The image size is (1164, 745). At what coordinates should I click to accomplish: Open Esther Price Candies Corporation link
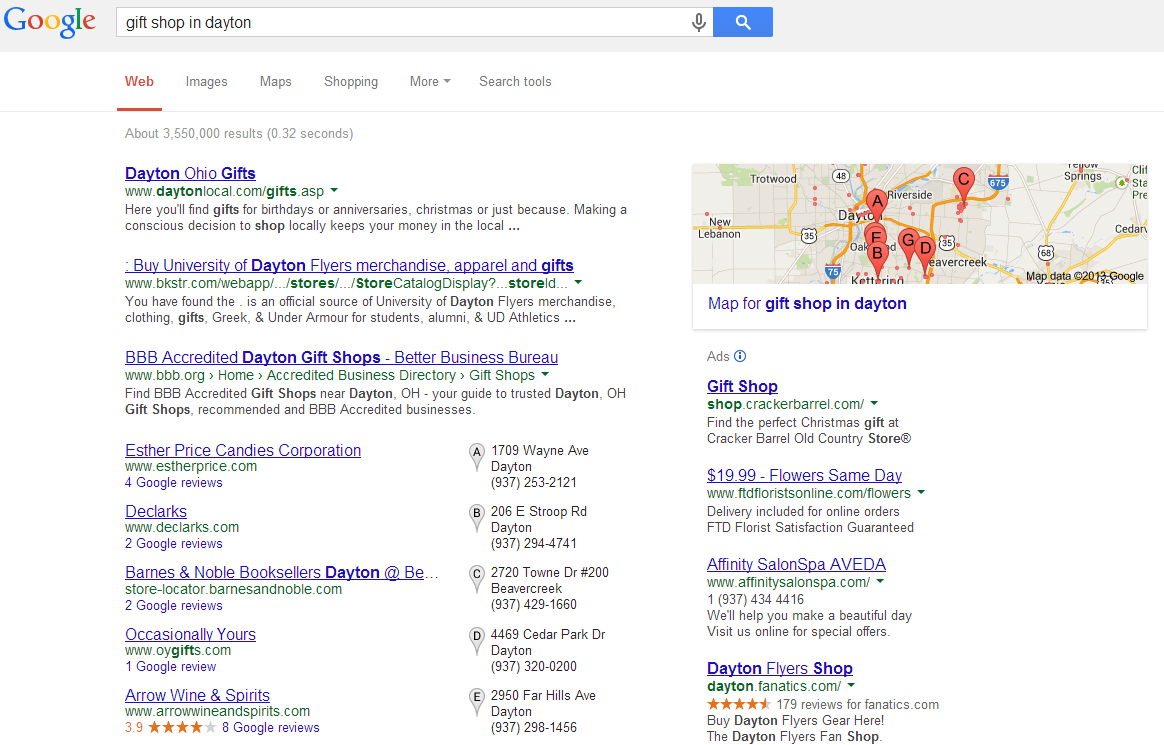pos(243,450)
